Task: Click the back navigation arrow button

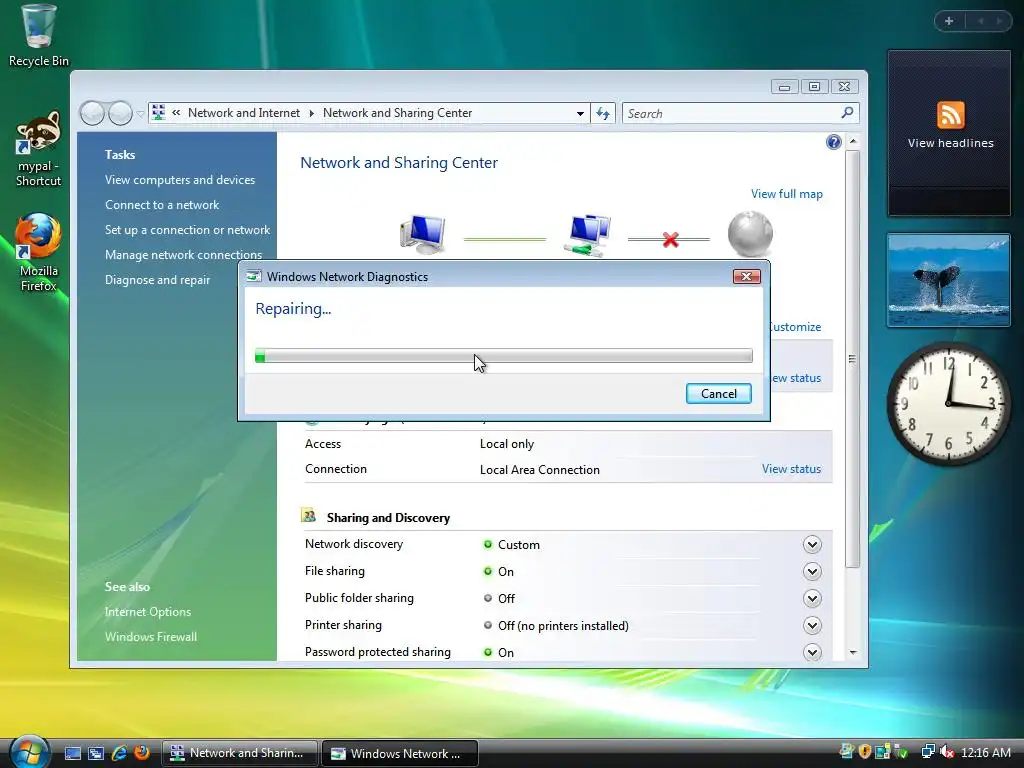Action: [x=92, y=114]
